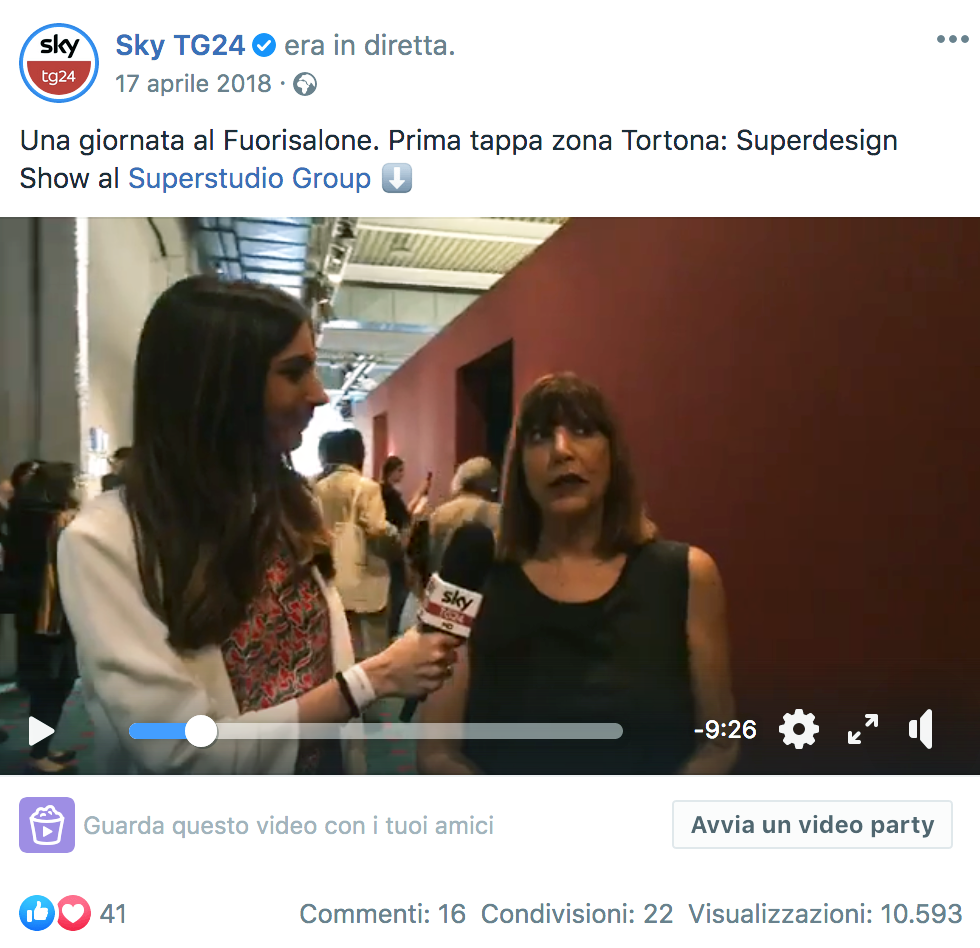Expand video to fullscreen
This screenshot has height=948, width=980.
[x=862, y=729]
